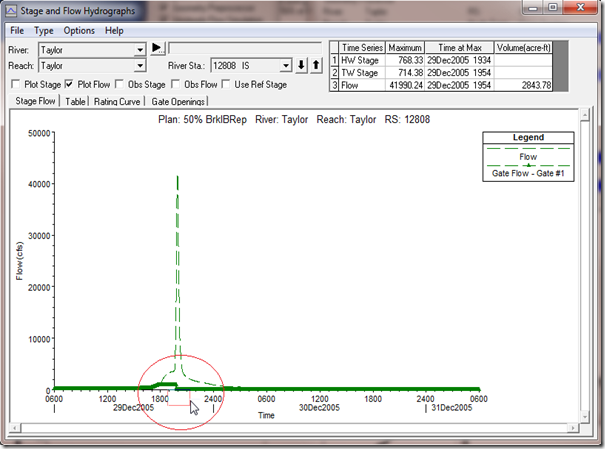605x449 pixels.
Task: Click the 714.38 maximum value
Action: click(x=405, y=73)
